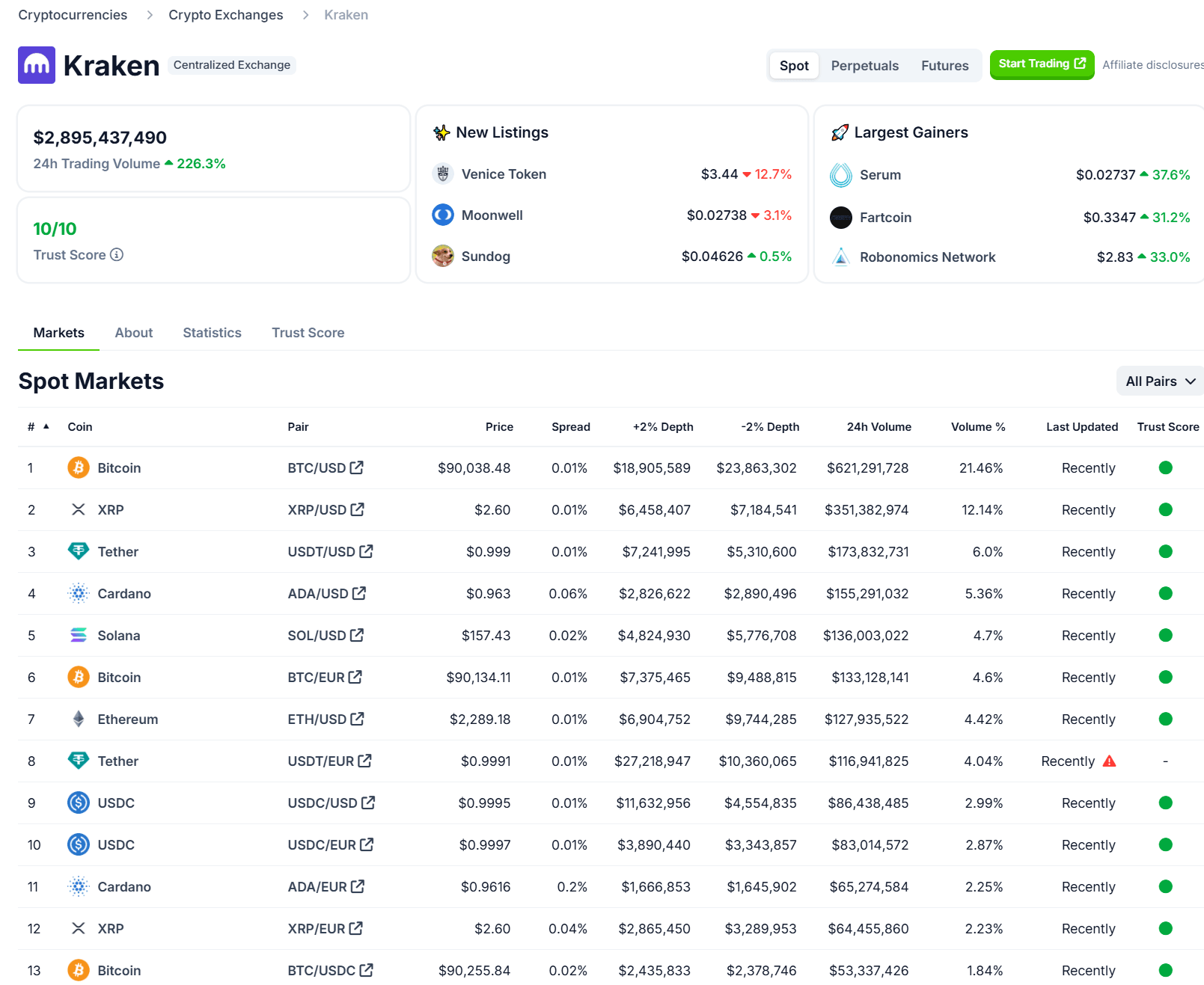Click the Centralized Exchange badge

click(x=232, y=65)
